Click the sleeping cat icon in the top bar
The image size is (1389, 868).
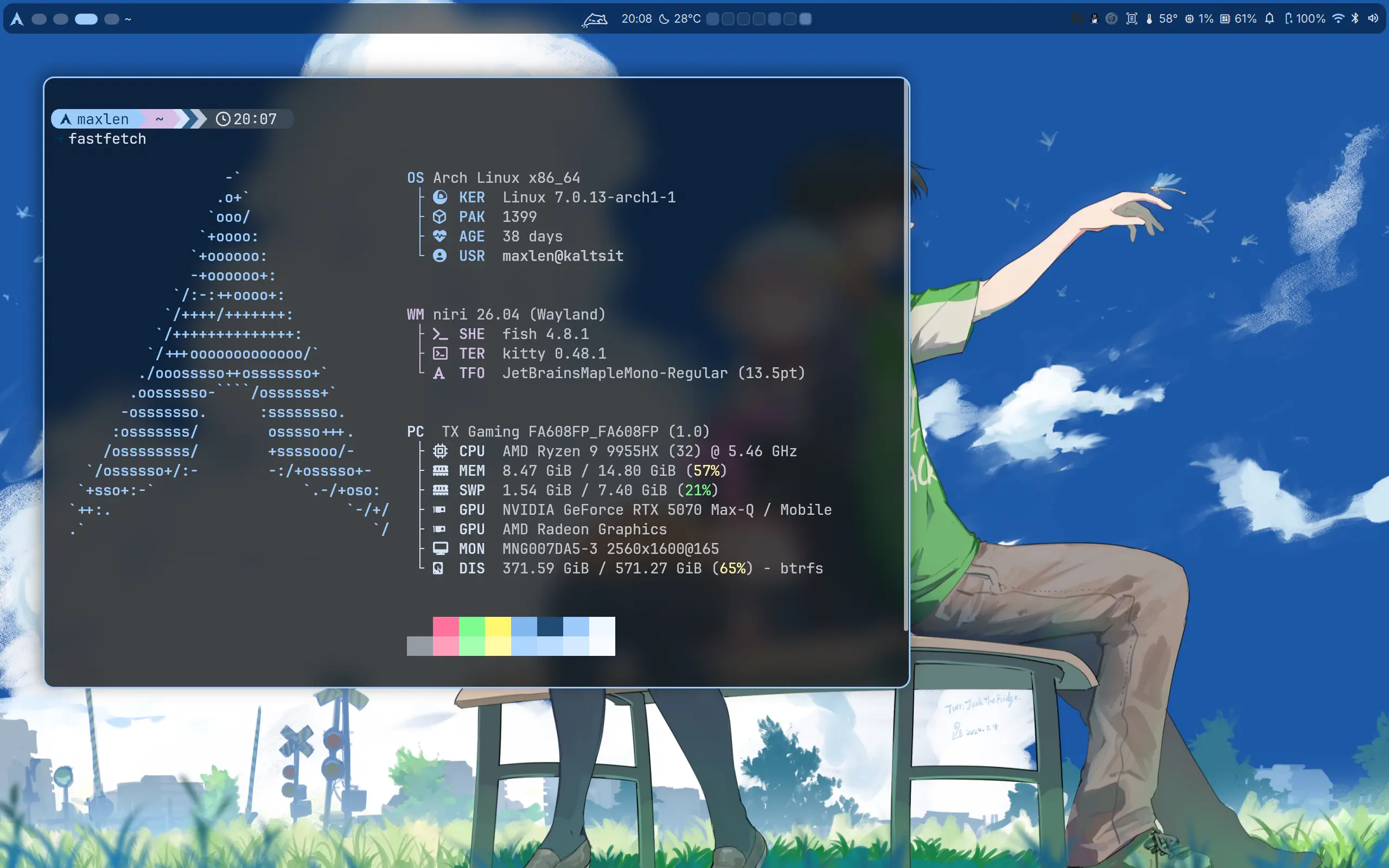[x=595, y=20]
